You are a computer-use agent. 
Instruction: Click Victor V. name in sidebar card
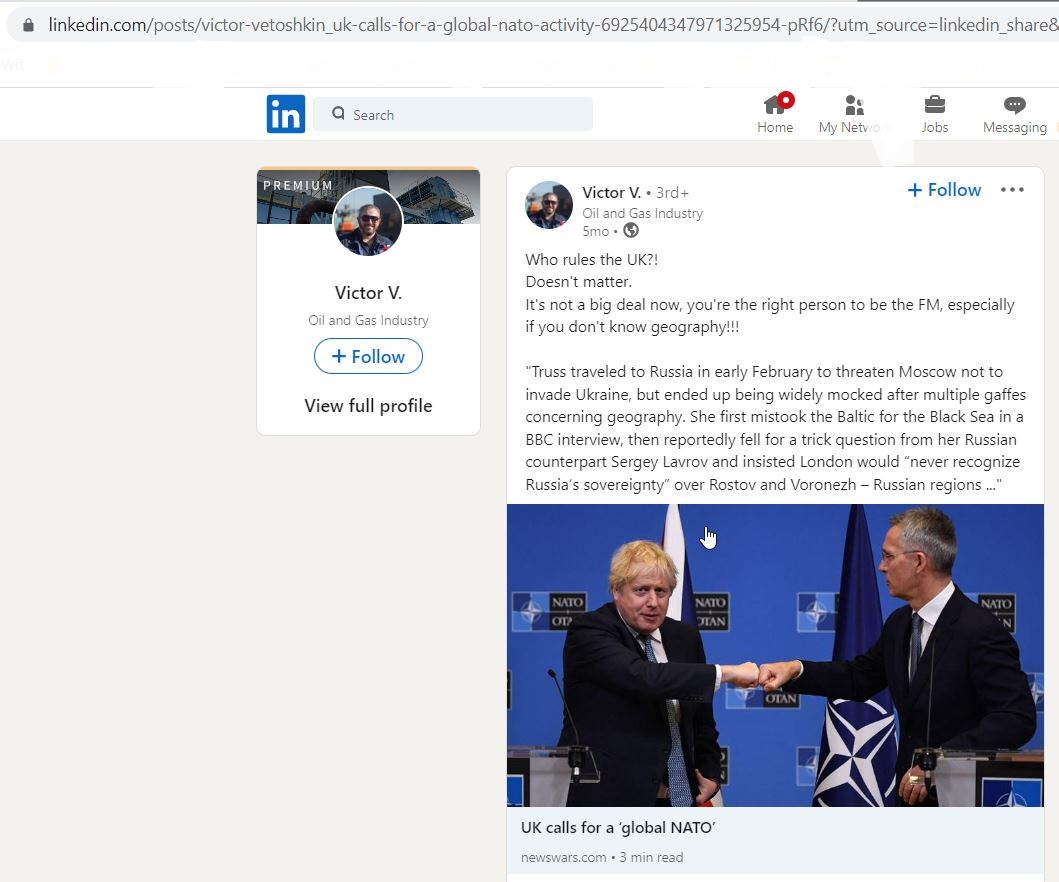368,293
